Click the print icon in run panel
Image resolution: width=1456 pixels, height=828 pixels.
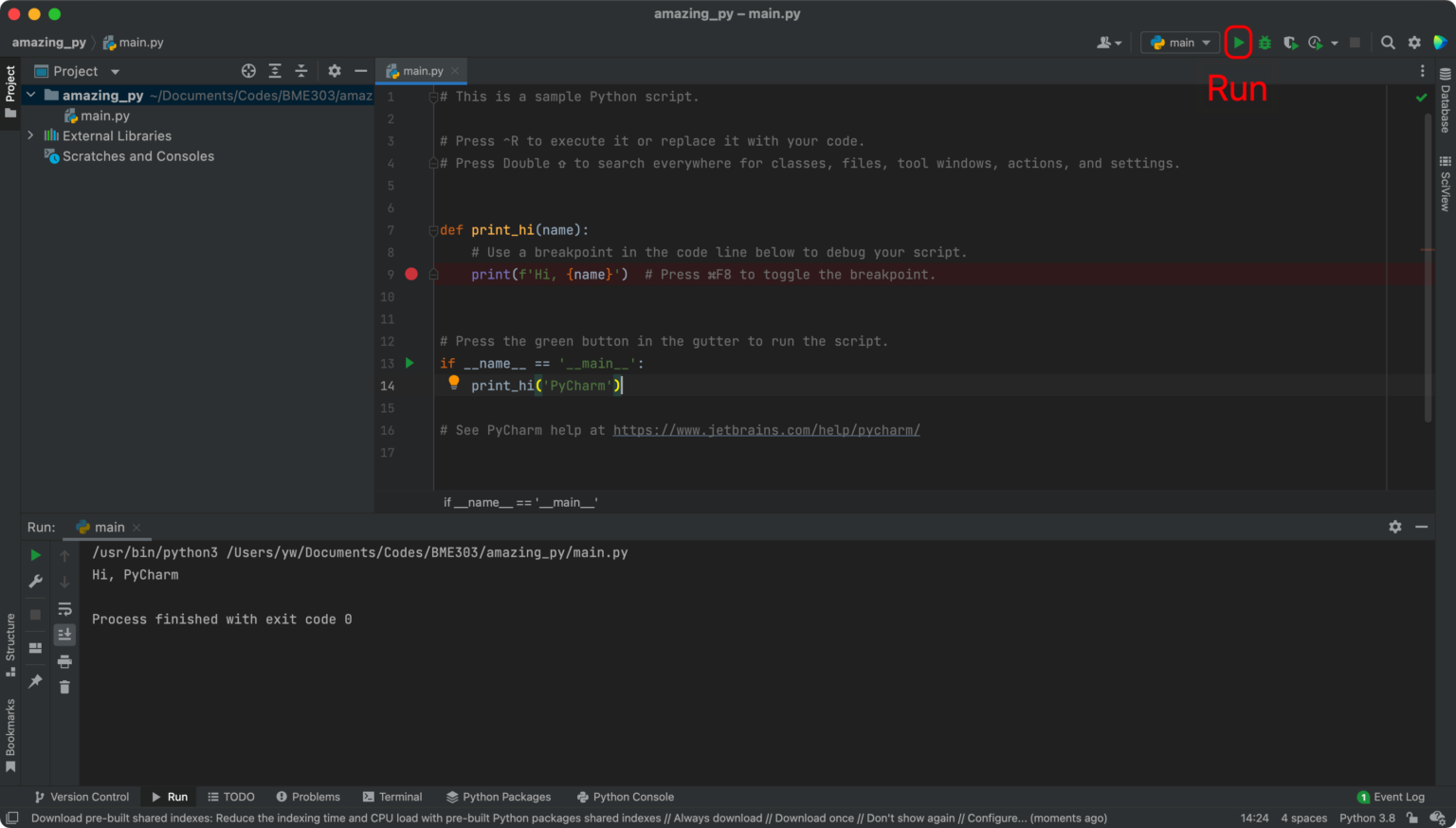pyautogui.click(x=64, y=661)
